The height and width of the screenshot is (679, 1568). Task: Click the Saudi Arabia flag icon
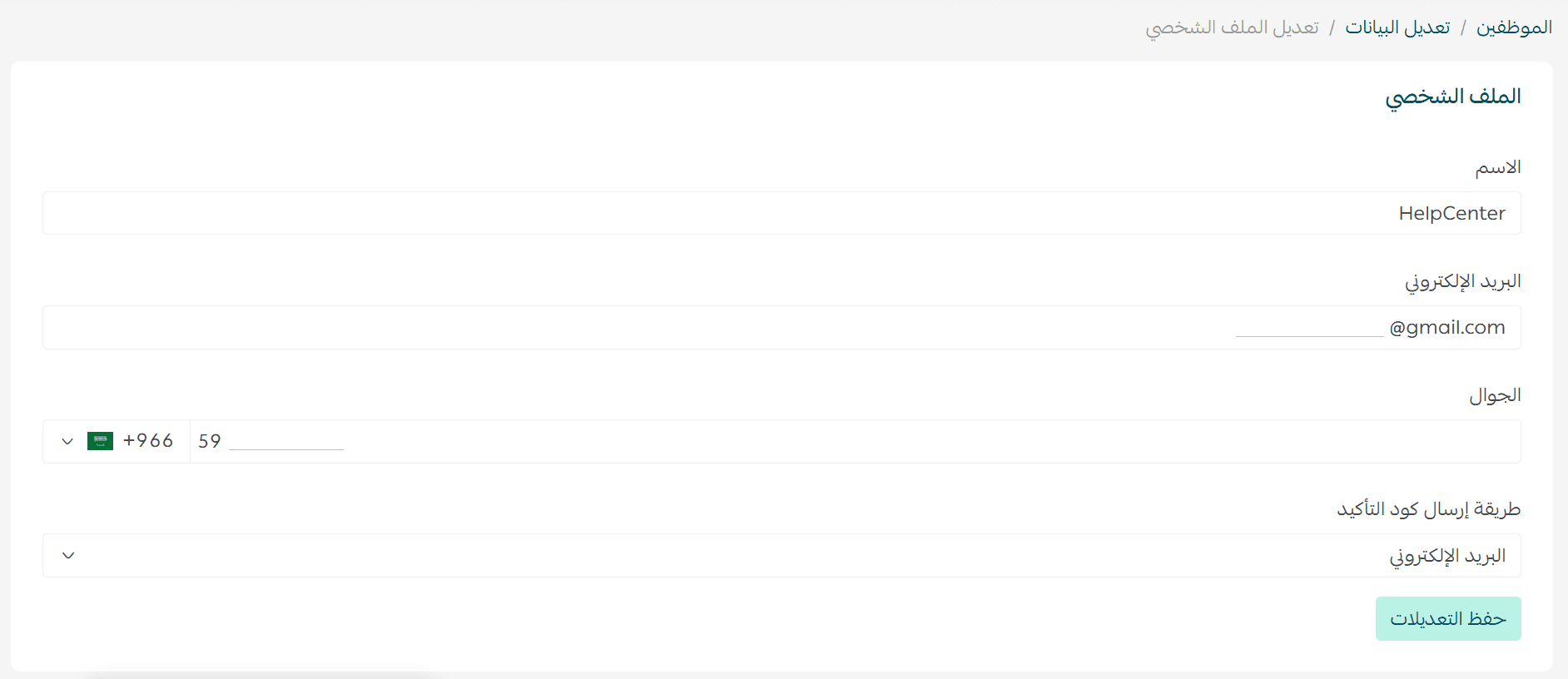click(100, 441)
